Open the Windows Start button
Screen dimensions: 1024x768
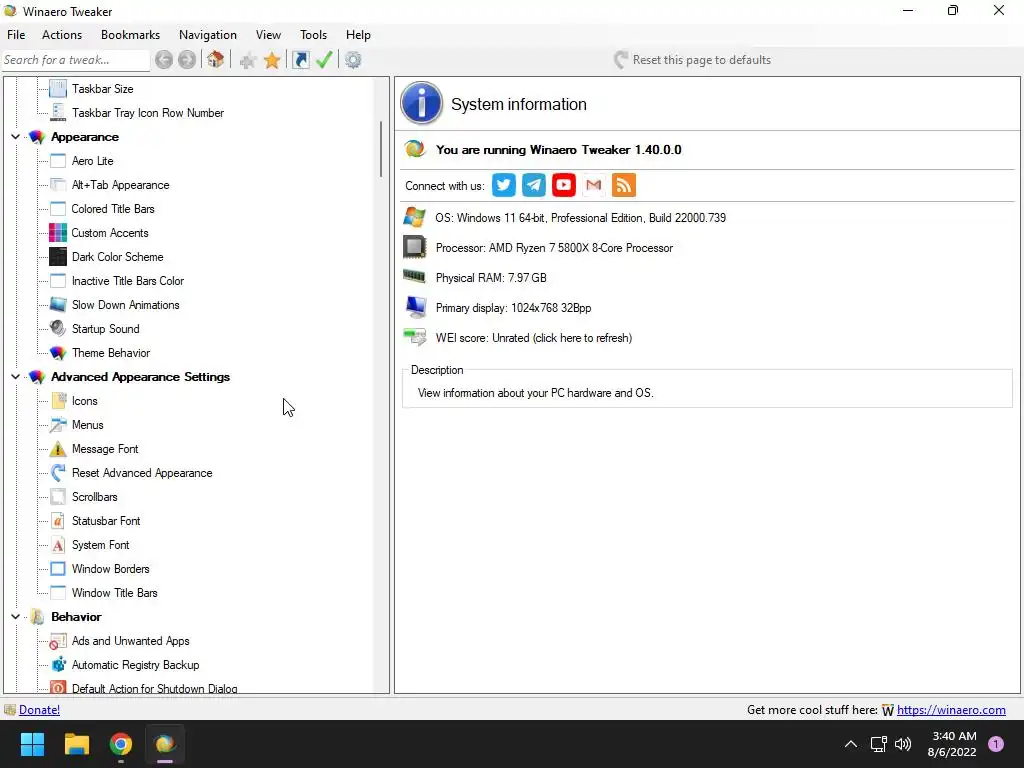(32, 744)
